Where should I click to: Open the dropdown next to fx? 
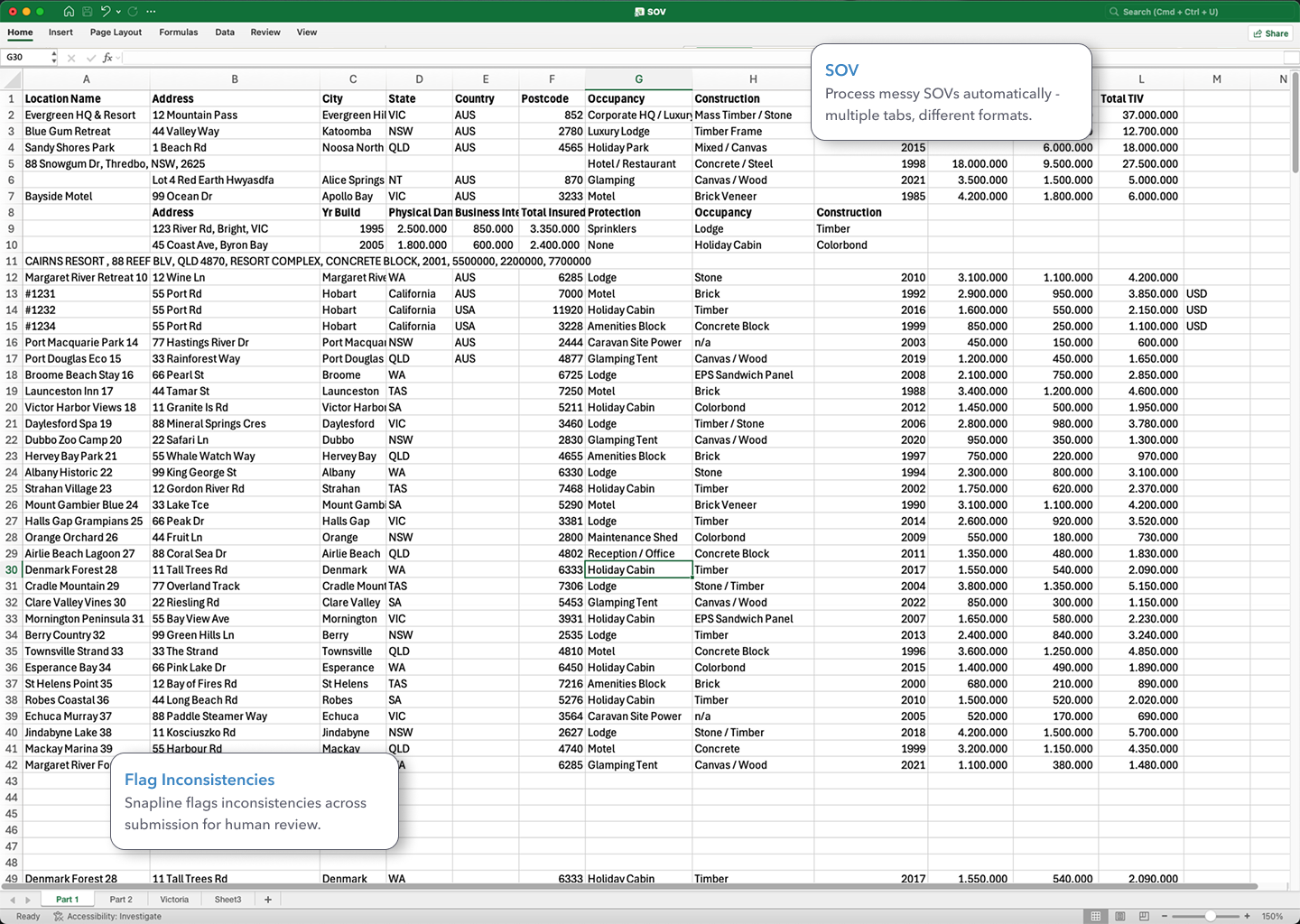117,57
